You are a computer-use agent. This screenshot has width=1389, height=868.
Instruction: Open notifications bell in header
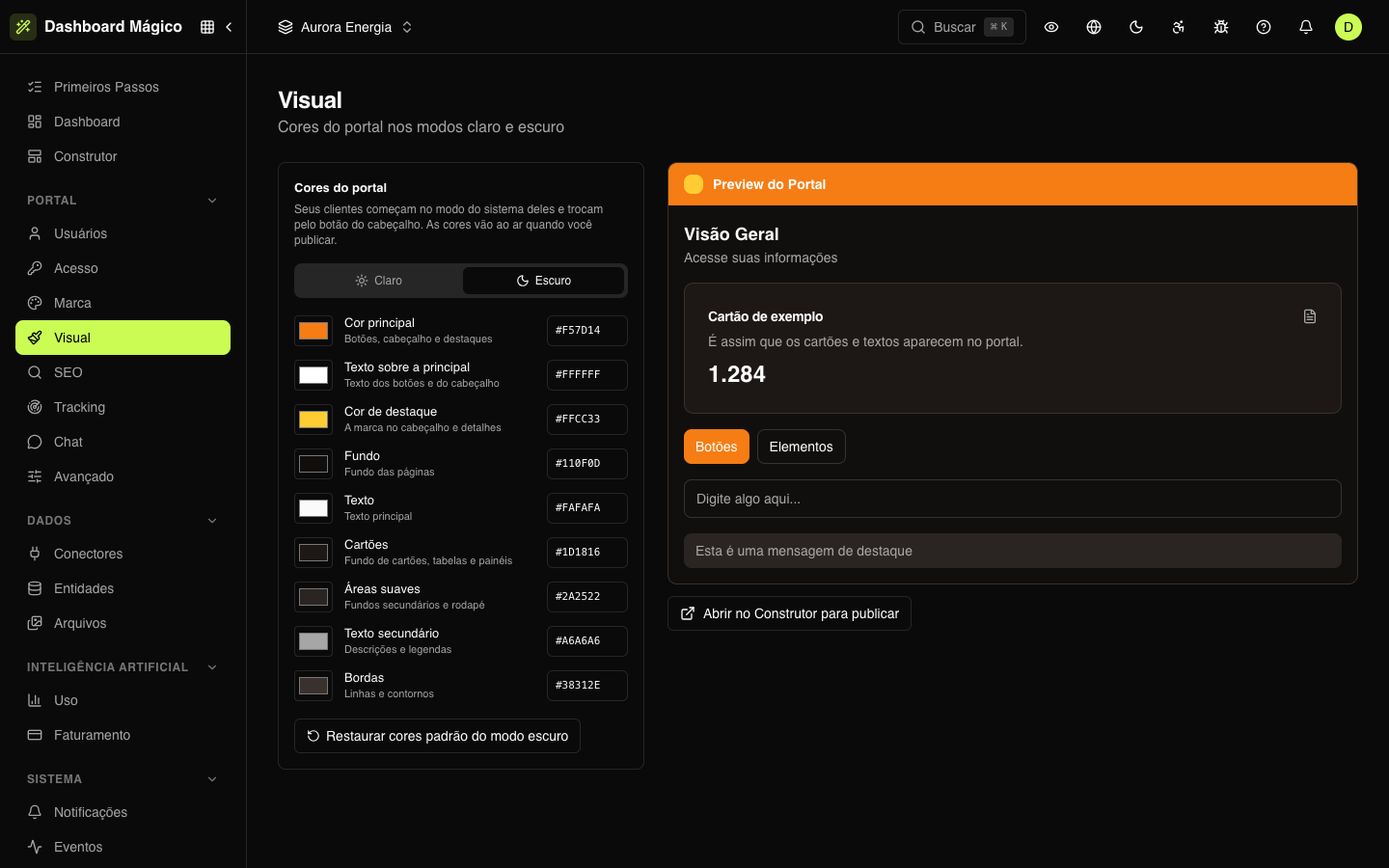[x=1306, y=27]
